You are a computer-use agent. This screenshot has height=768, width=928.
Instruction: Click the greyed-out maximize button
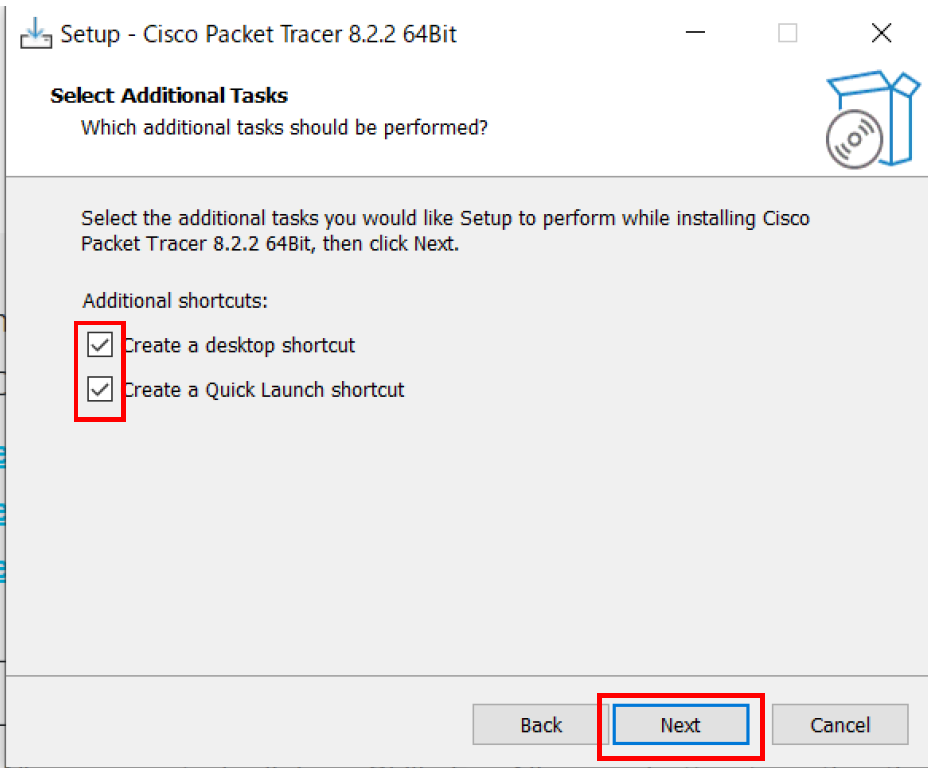pyautogui.click(x=788, y=33)
